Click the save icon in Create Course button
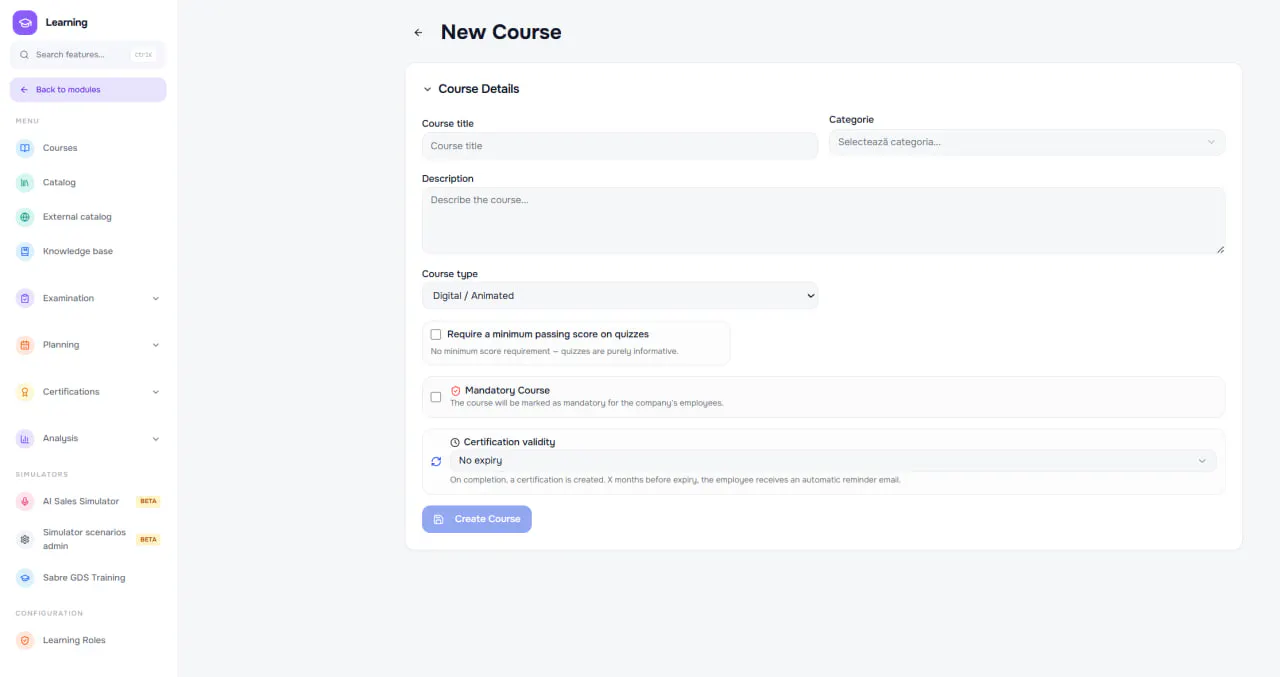Screen dimensions: 1280x677 439,519
